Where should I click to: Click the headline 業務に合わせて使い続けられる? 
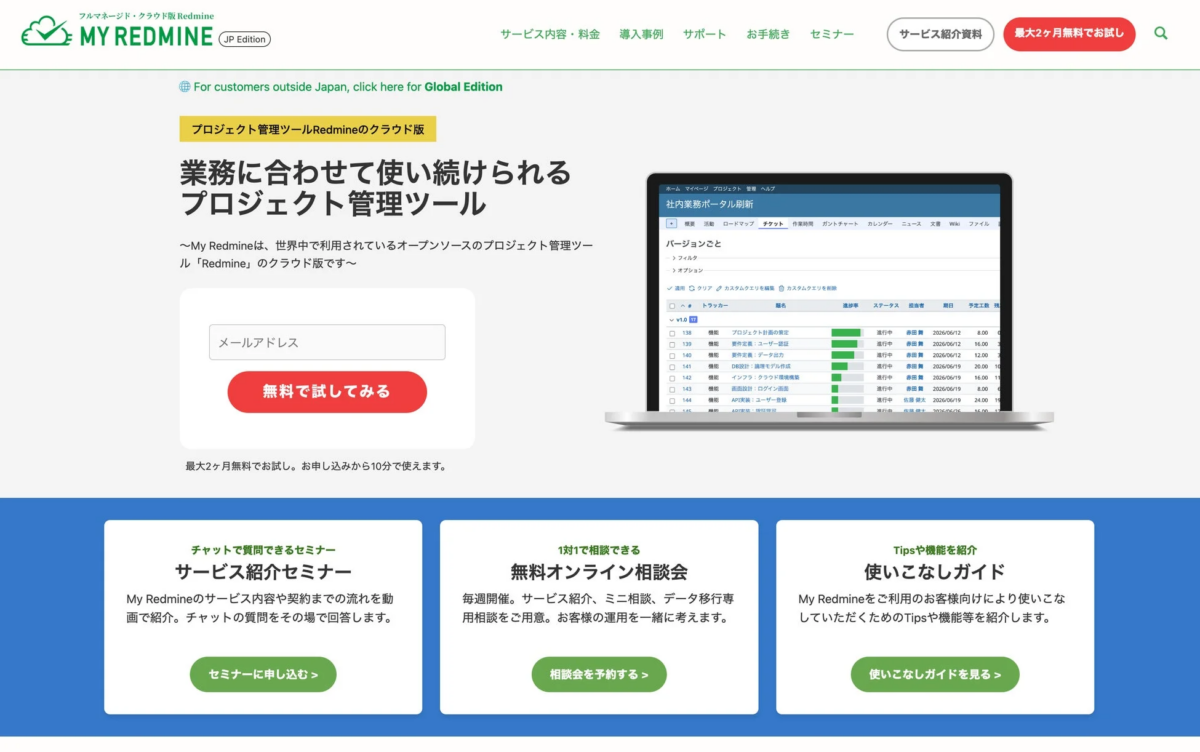[x=376, y=172]
